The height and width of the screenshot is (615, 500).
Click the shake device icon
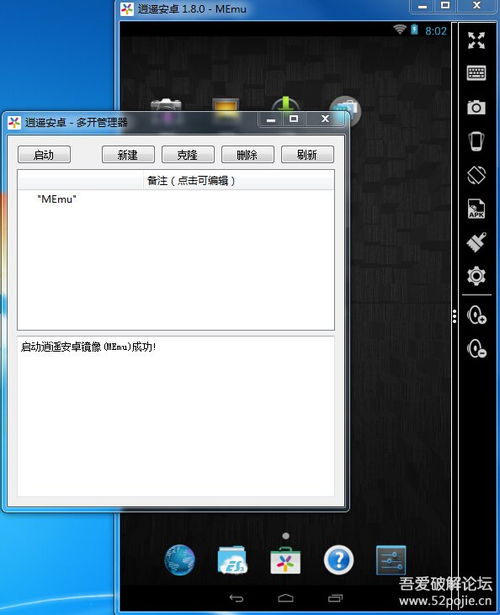pos(476,141)
